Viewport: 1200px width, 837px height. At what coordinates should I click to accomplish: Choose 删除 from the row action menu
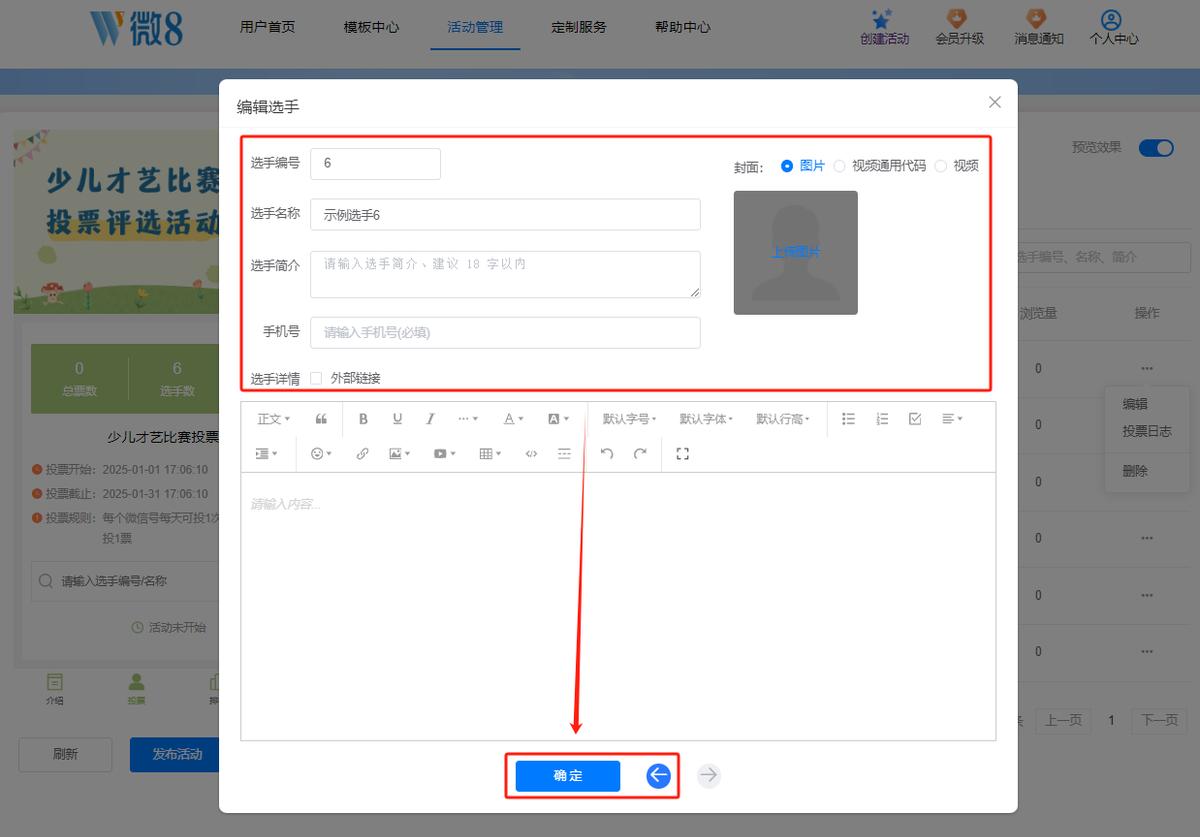[x=1135, y=471]
